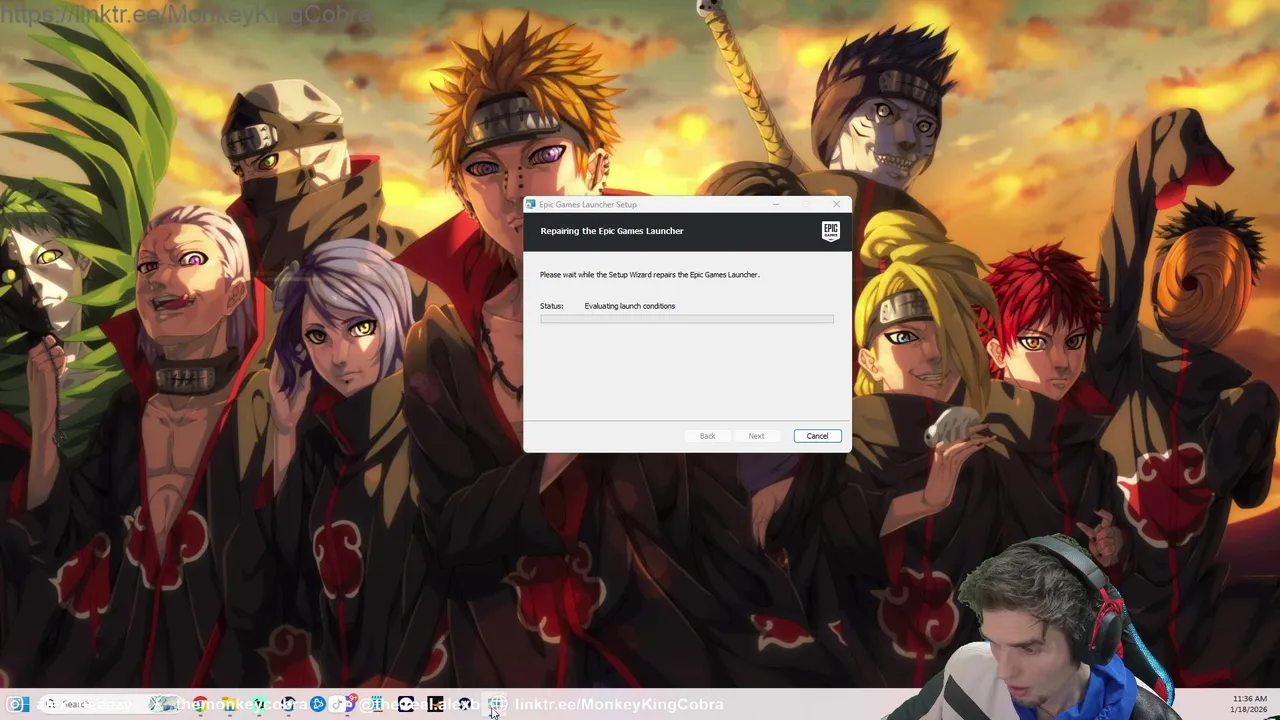Viewport: 1280px width, 720px height.
Task: Open Google Chrome from the taskbar
Action: tap(200, 704)
